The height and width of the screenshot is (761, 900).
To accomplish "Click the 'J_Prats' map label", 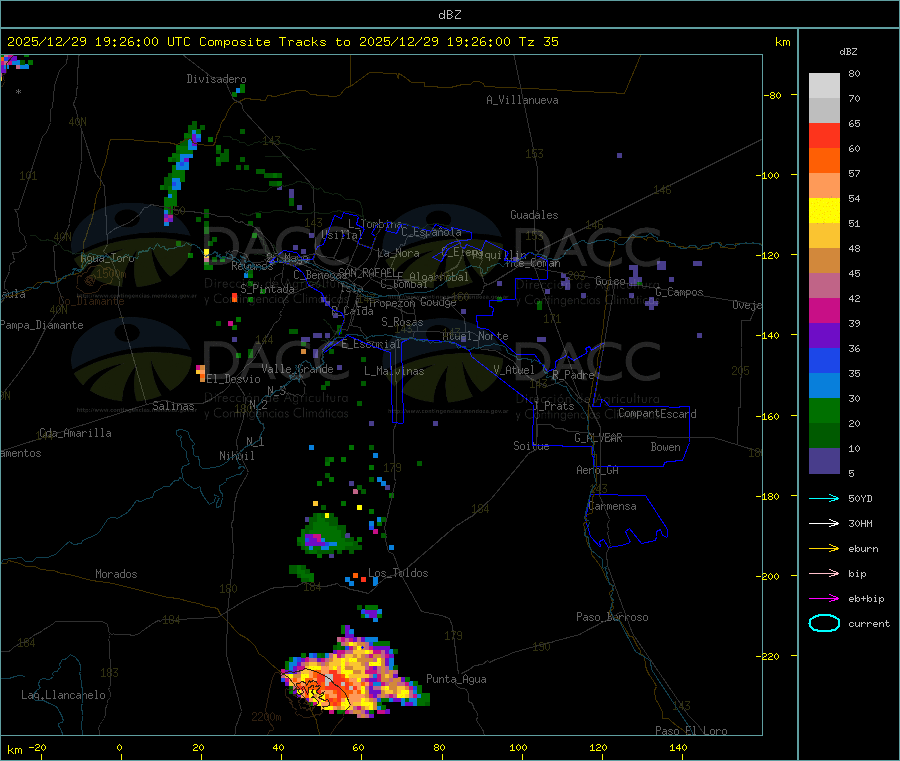I will [x=553, y=406].
